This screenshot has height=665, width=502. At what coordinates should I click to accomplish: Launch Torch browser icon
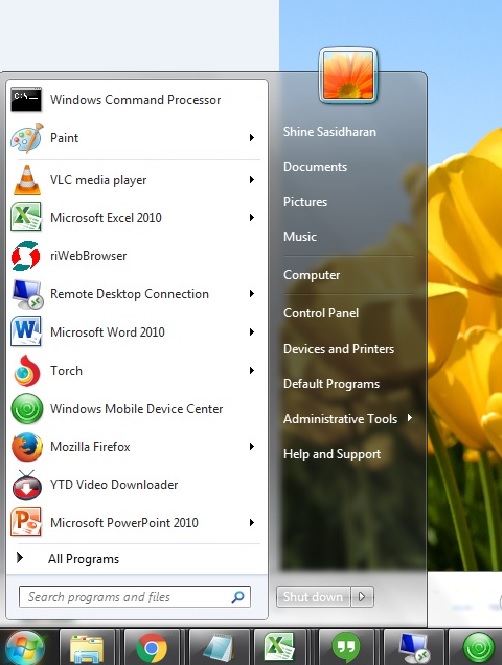(27, 371)
